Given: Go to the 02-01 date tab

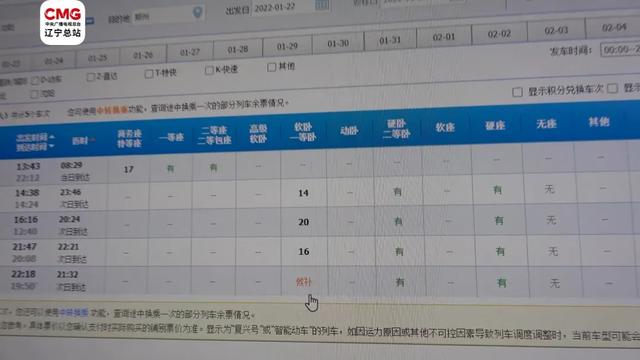Looking at the screenshot, I should coord(444,37).
